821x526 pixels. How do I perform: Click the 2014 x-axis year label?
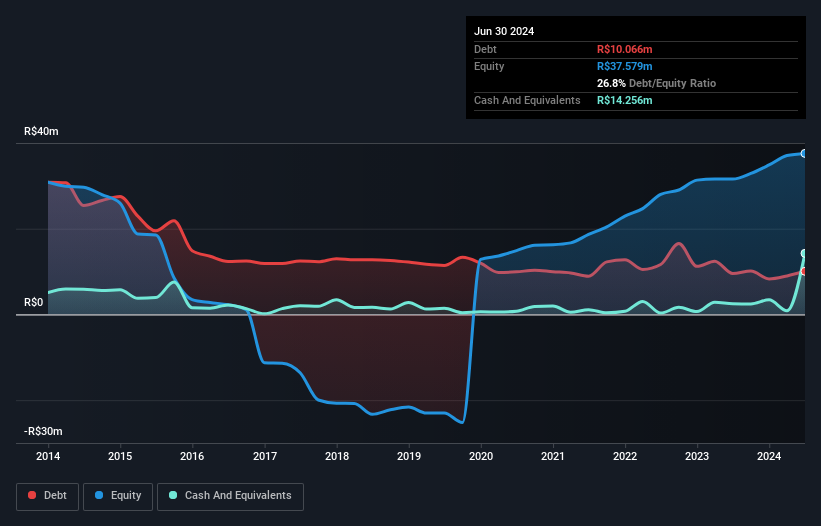tap(48, 456)
